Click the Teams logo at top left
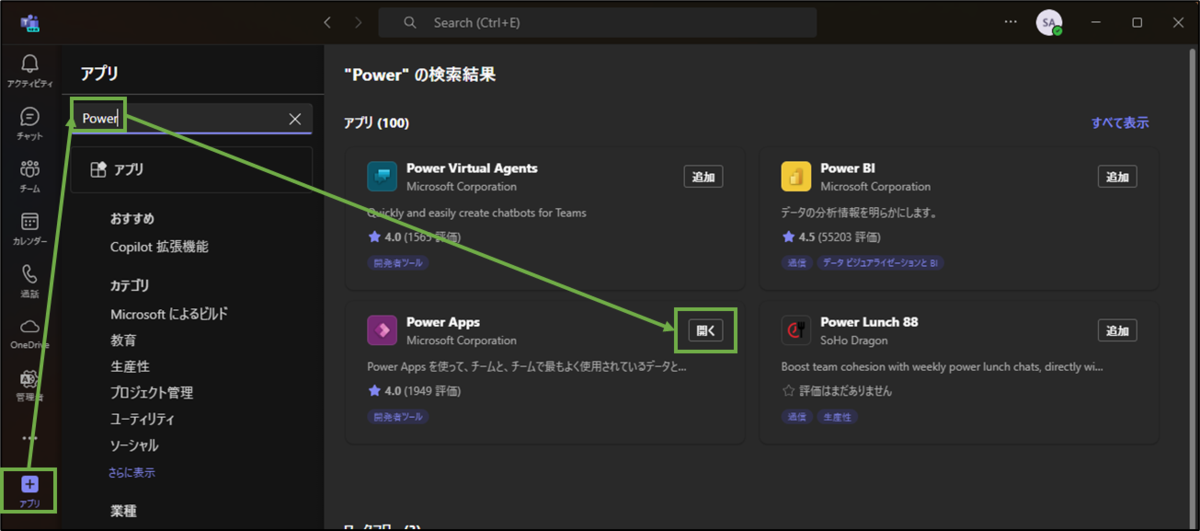The image size is (1200, 531). 29,22
